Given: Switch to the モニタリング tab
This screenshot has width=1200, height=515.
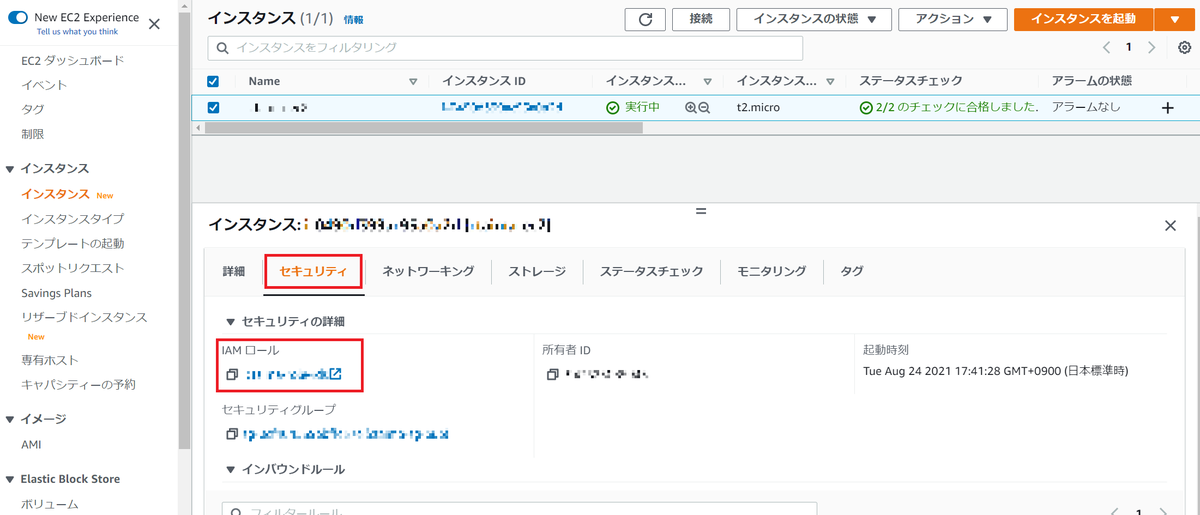Looking at the screenshot, I should click(771, 271).
